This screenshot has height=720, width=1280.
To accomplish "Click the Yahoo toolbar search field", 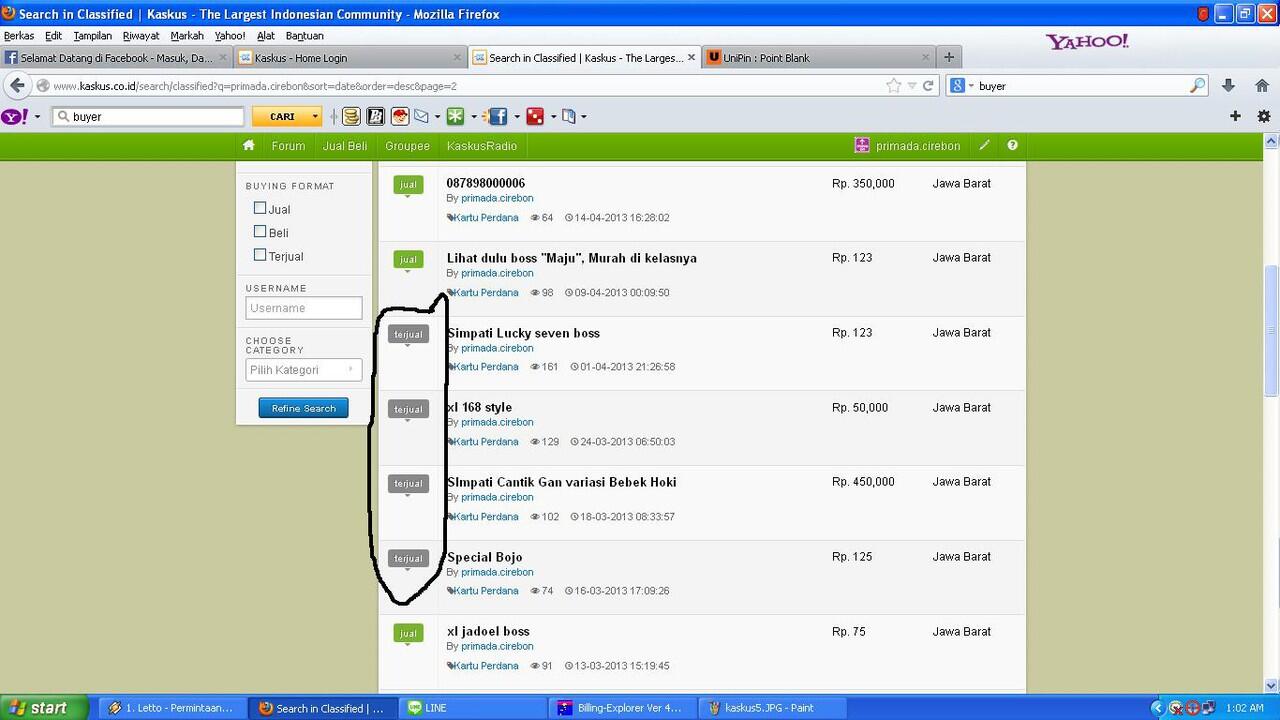I will point(148,117).
